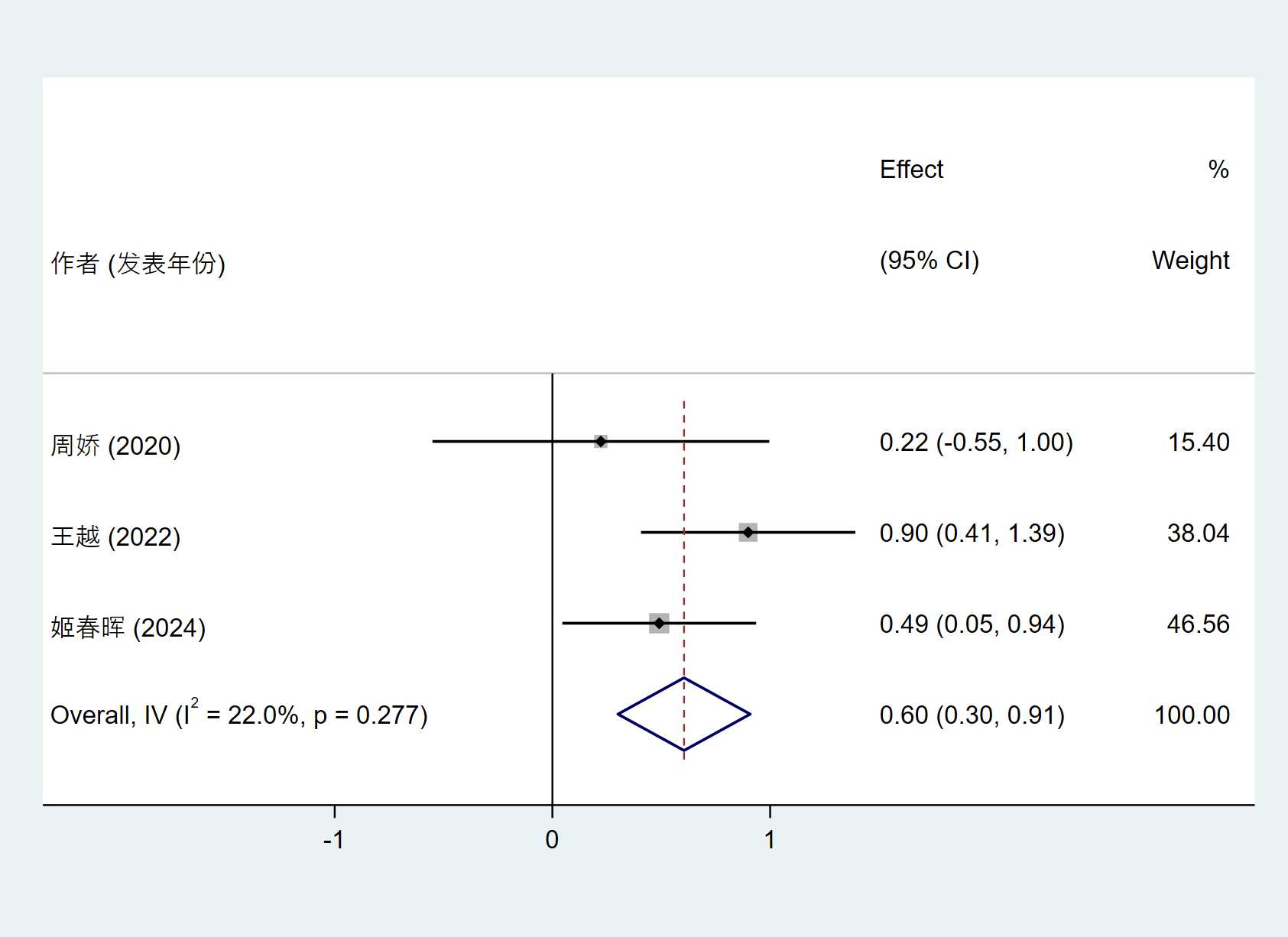This screenshot has width=1288, height=937.
Task: Click the 100.00 total weight value
Action: click(1192, 715)
